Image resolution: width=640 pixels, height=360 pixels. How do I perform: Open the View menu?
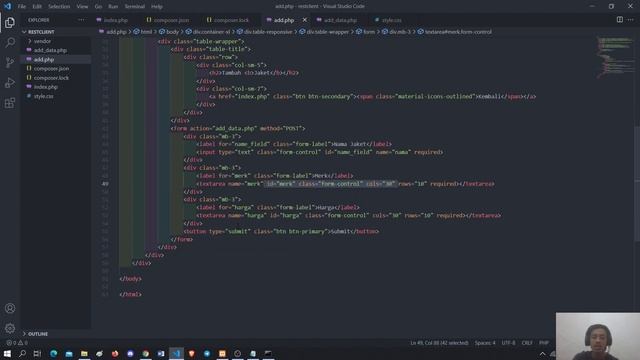click(x=82, y=7)
